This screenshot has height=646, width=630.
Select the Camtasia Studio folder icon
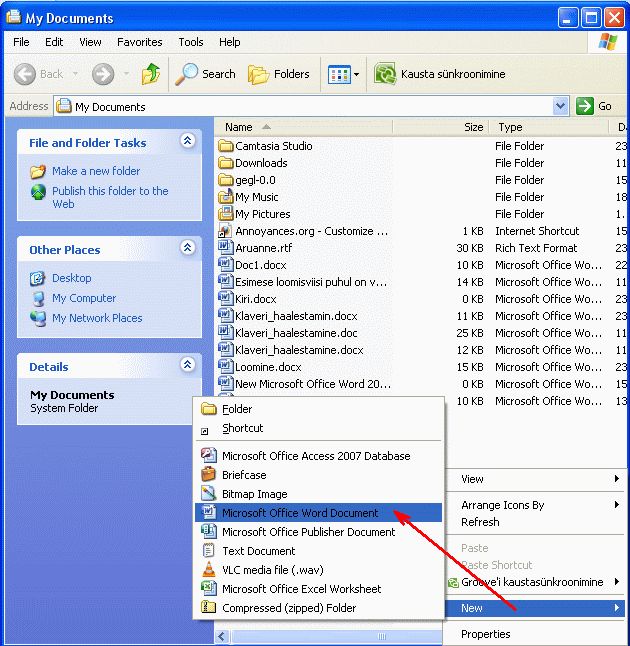coord(225,146)
